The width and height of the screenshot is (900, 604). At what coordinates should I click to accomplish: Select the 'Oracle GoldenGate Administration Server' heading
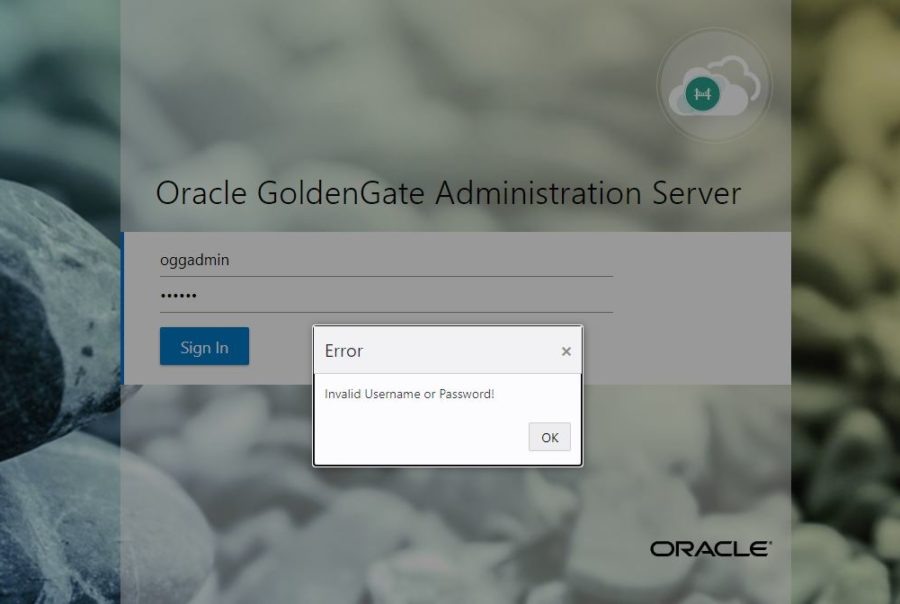(449, 193)
